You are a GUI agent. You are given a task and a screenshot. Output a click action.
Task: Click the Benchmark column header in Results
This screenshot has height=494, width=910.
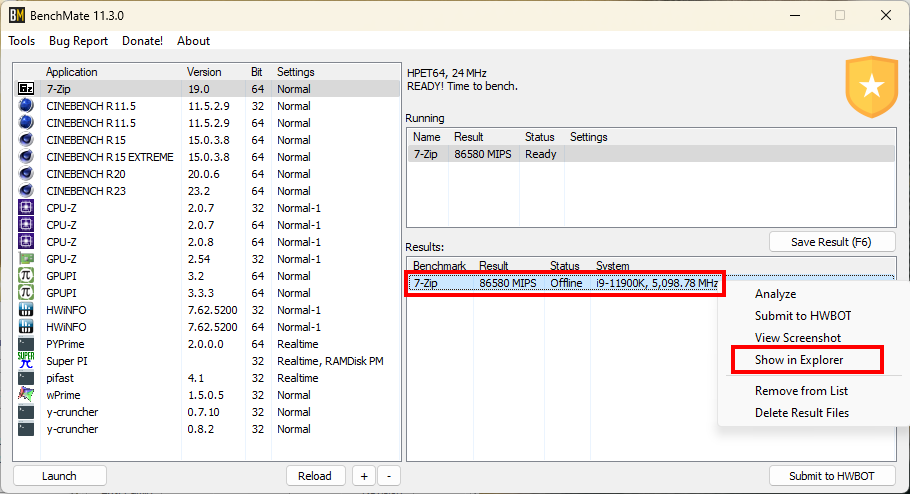coord(439,266)
